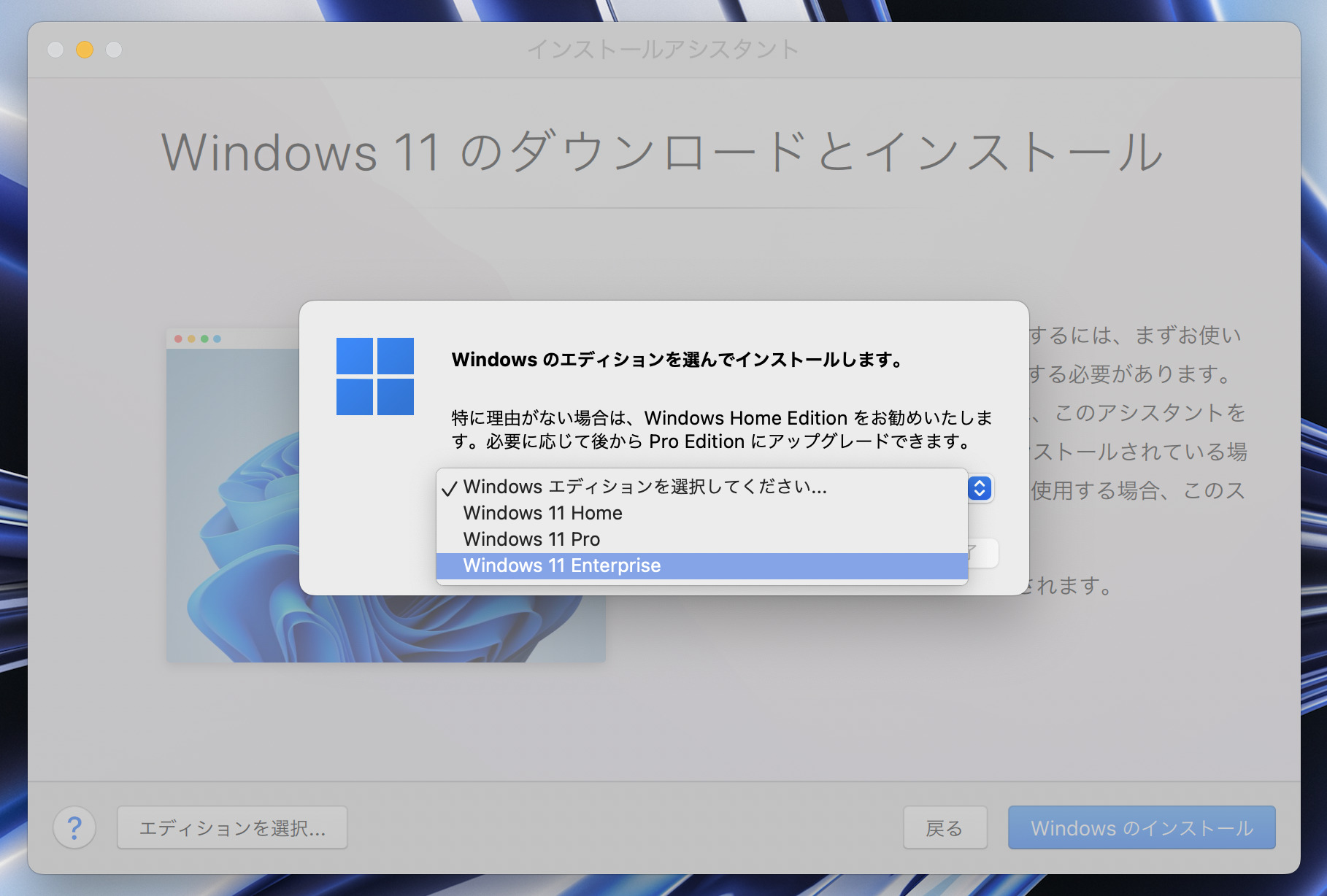Screen dimensions: 1327x896
Task: Choose Windows 11 Pro edition
Action: 531,539
